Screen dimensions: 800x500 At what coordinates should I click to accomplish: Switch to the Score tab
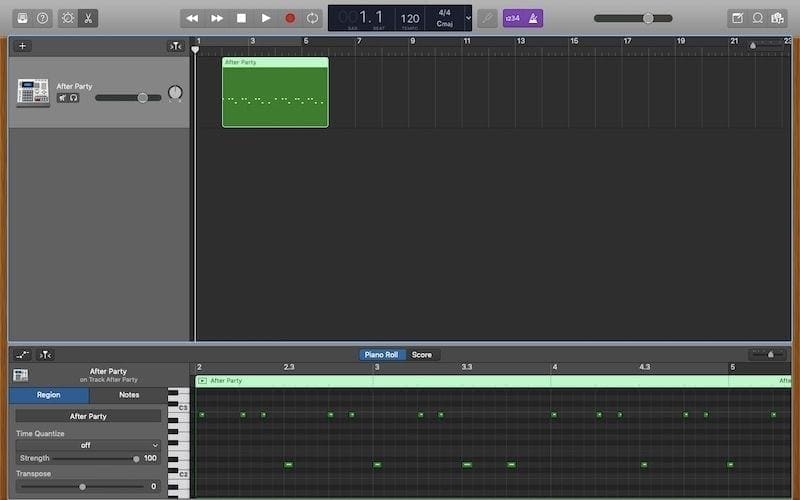(421, 355)
